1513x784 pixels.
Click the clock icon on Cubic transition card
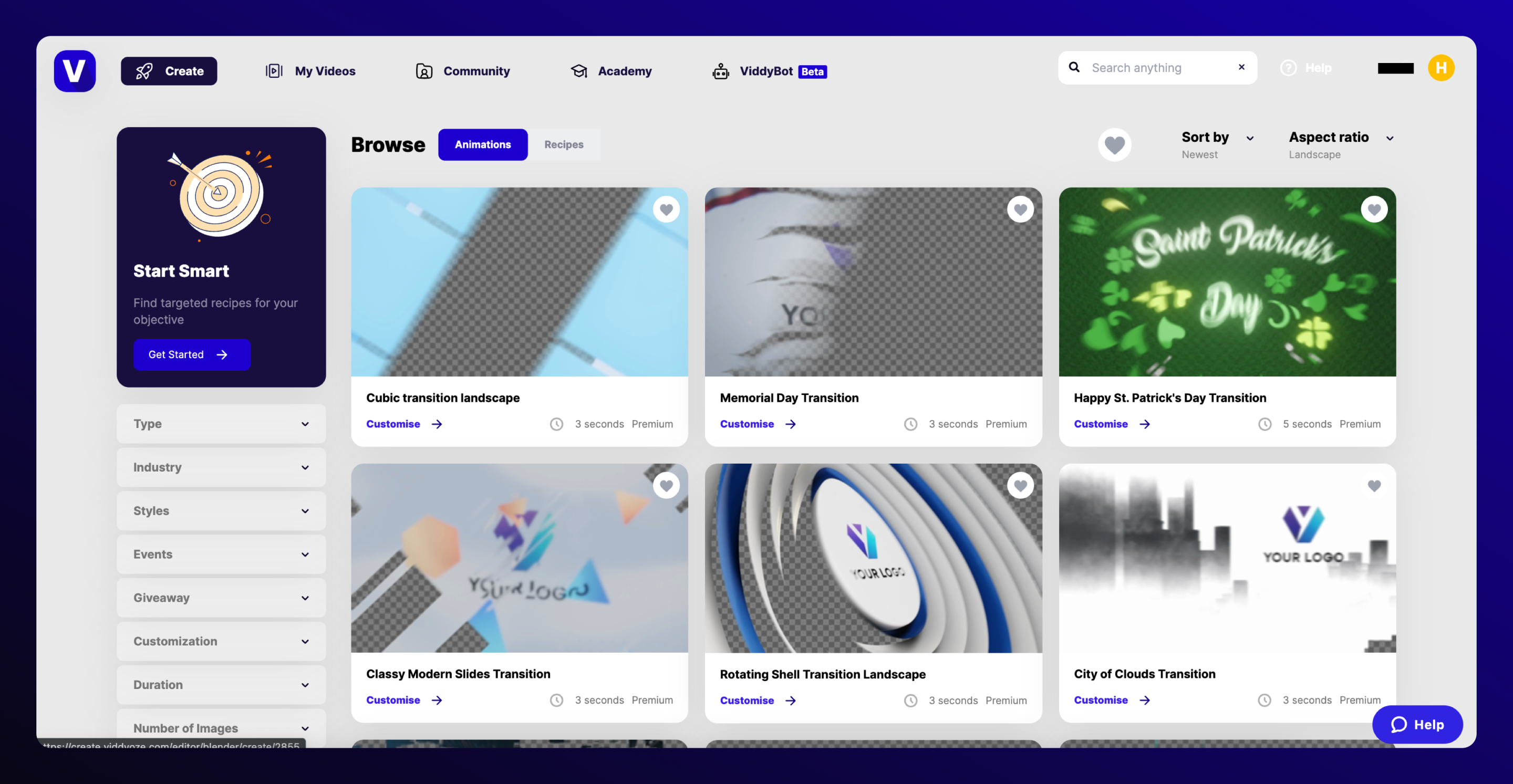(557, 424)
